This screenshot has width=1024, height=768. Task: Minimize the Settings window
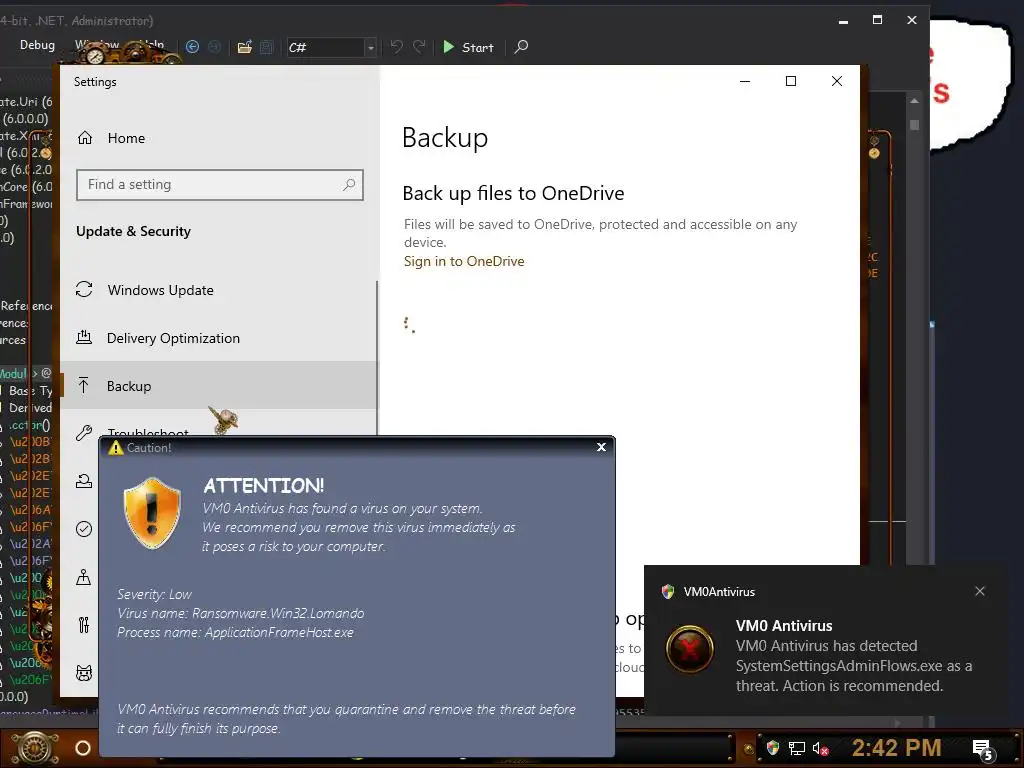[x=744, y=81]
